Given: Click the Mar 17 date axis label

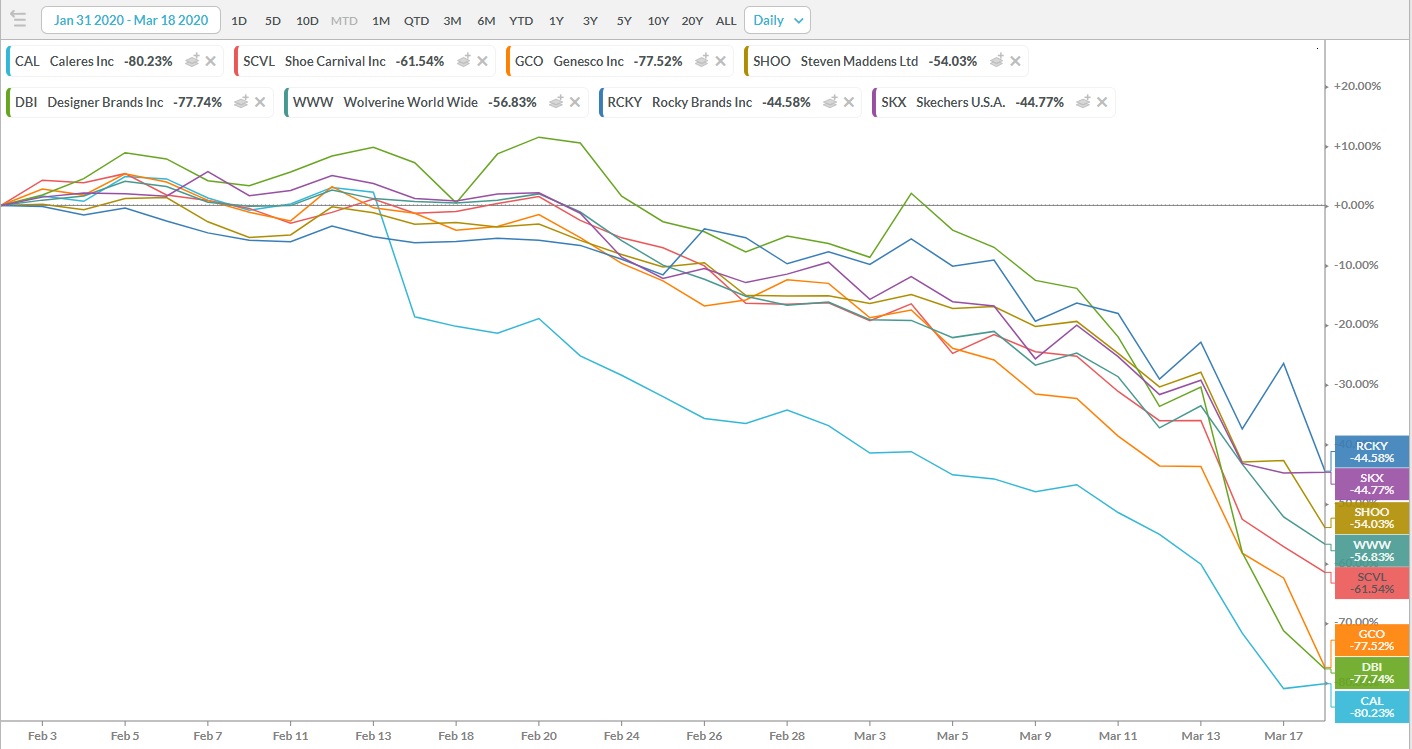Looking at the screenshot, I should [1283, 735].
